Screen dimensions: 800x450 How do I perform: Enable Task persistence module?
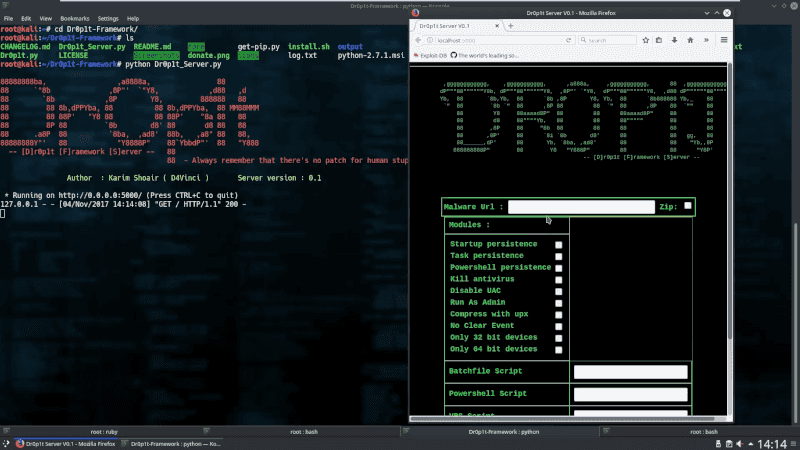pos(559,257)
